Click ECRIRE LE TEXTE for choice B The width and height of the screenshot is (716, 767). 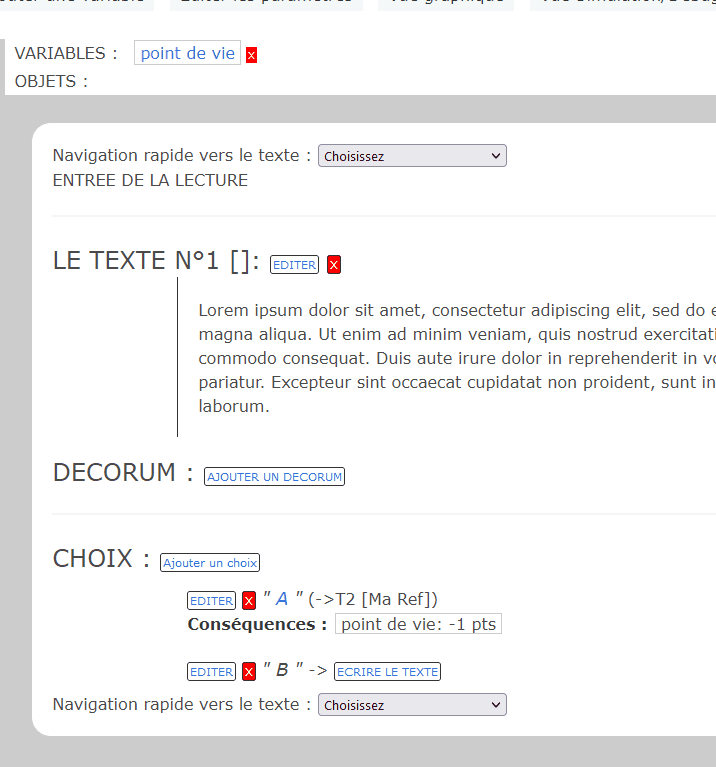pyautogui.click(x=387, y=672)
